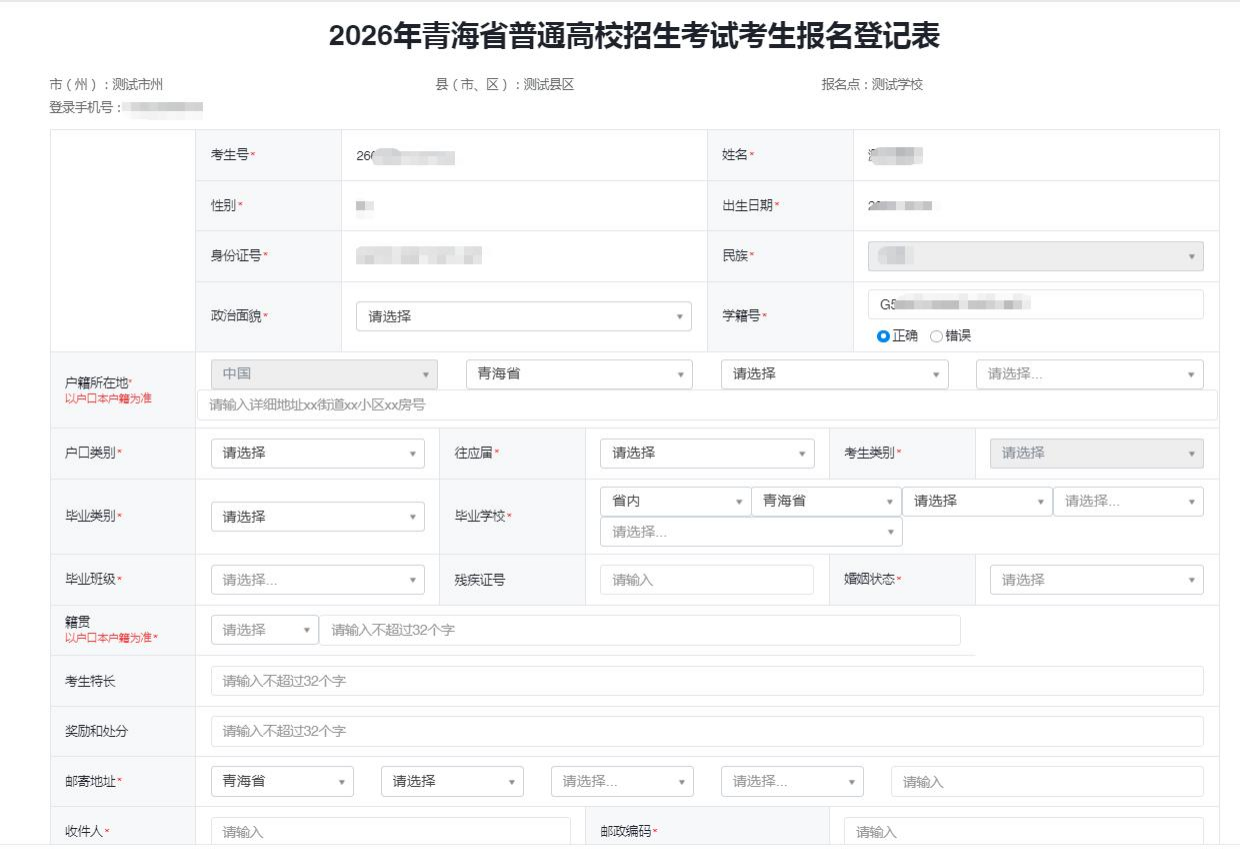
Task: Open the fourth dropdown in 毕业学校 top row
Action: pos(1128,501)
